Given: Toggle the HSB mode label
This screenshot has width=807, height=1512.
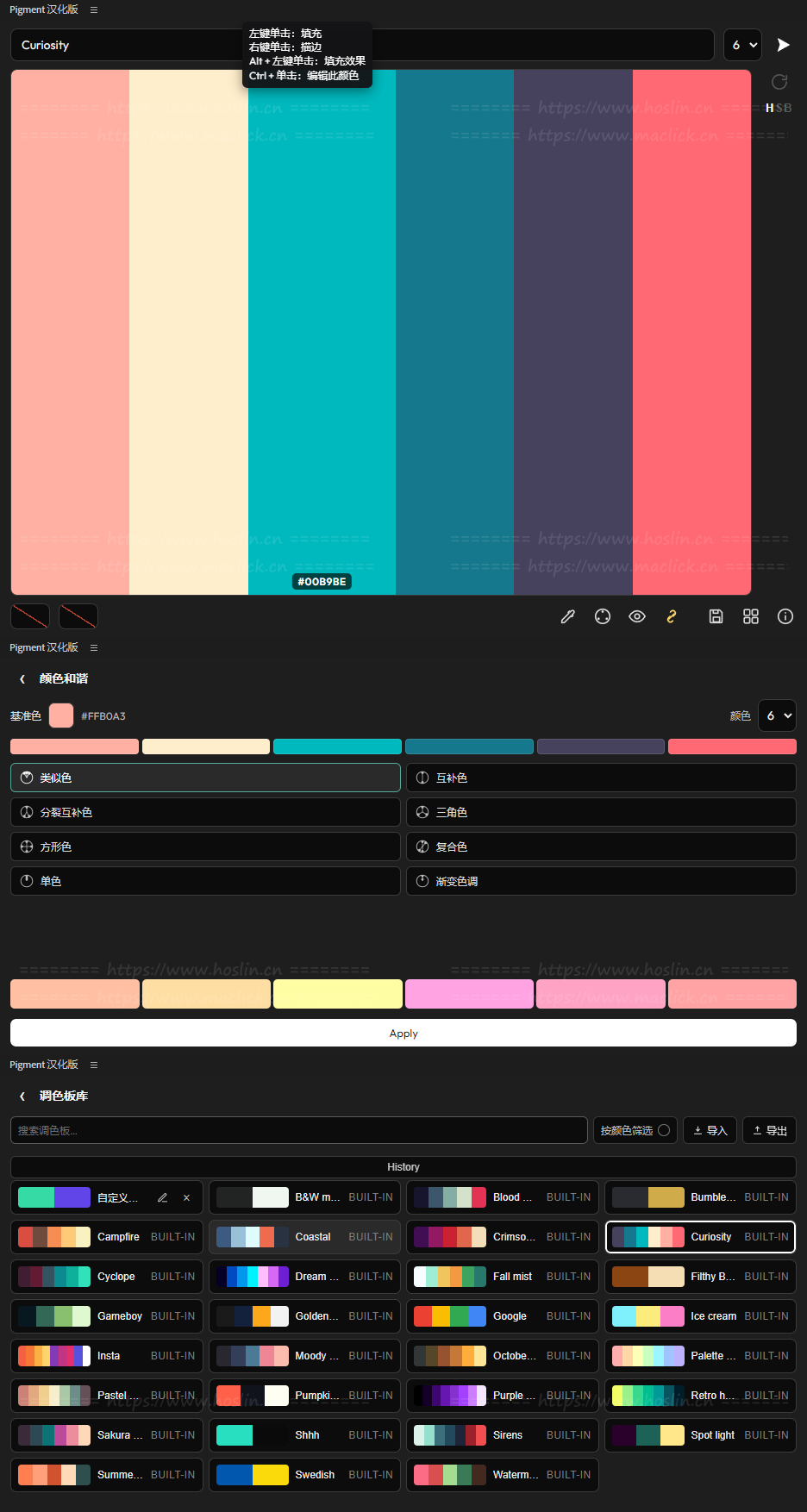Looking at the screenshot, I should click(x=778, y=108).
